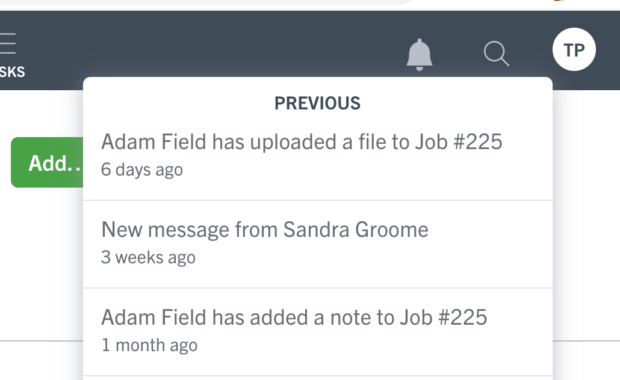Open the file uploaded to Job #225 notification
This screenshot has height=380, width=620.
318,157
